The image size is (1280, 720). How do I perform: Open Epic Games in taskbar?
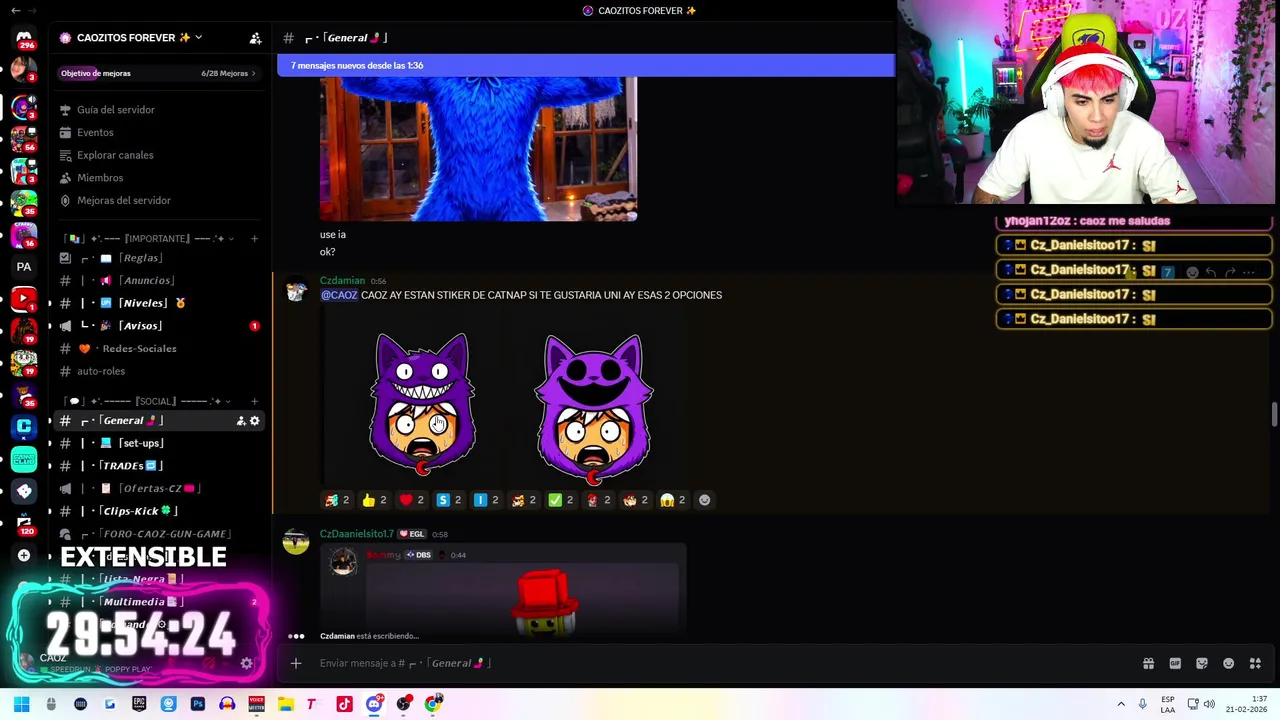tap(139, 704)
